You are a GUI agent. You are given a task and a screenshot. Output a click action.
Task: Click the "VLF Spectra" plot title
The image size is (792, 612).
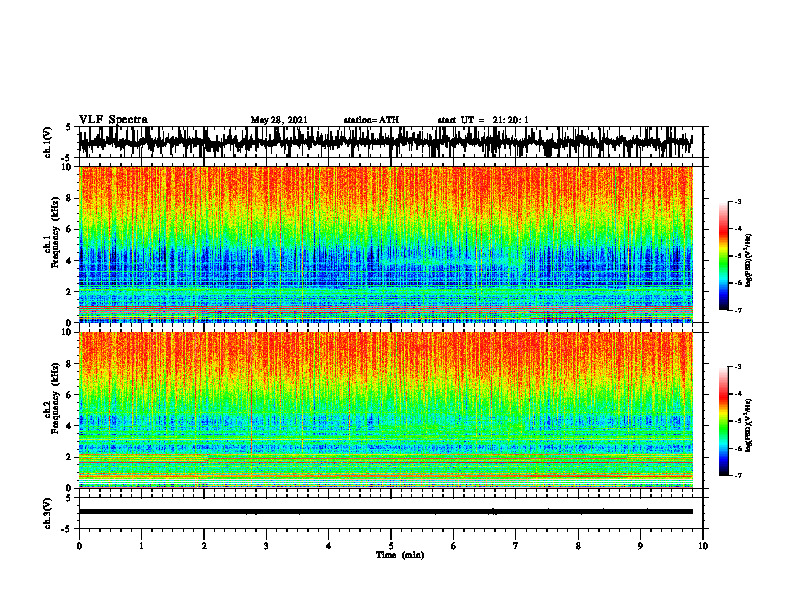coord(113,120)
